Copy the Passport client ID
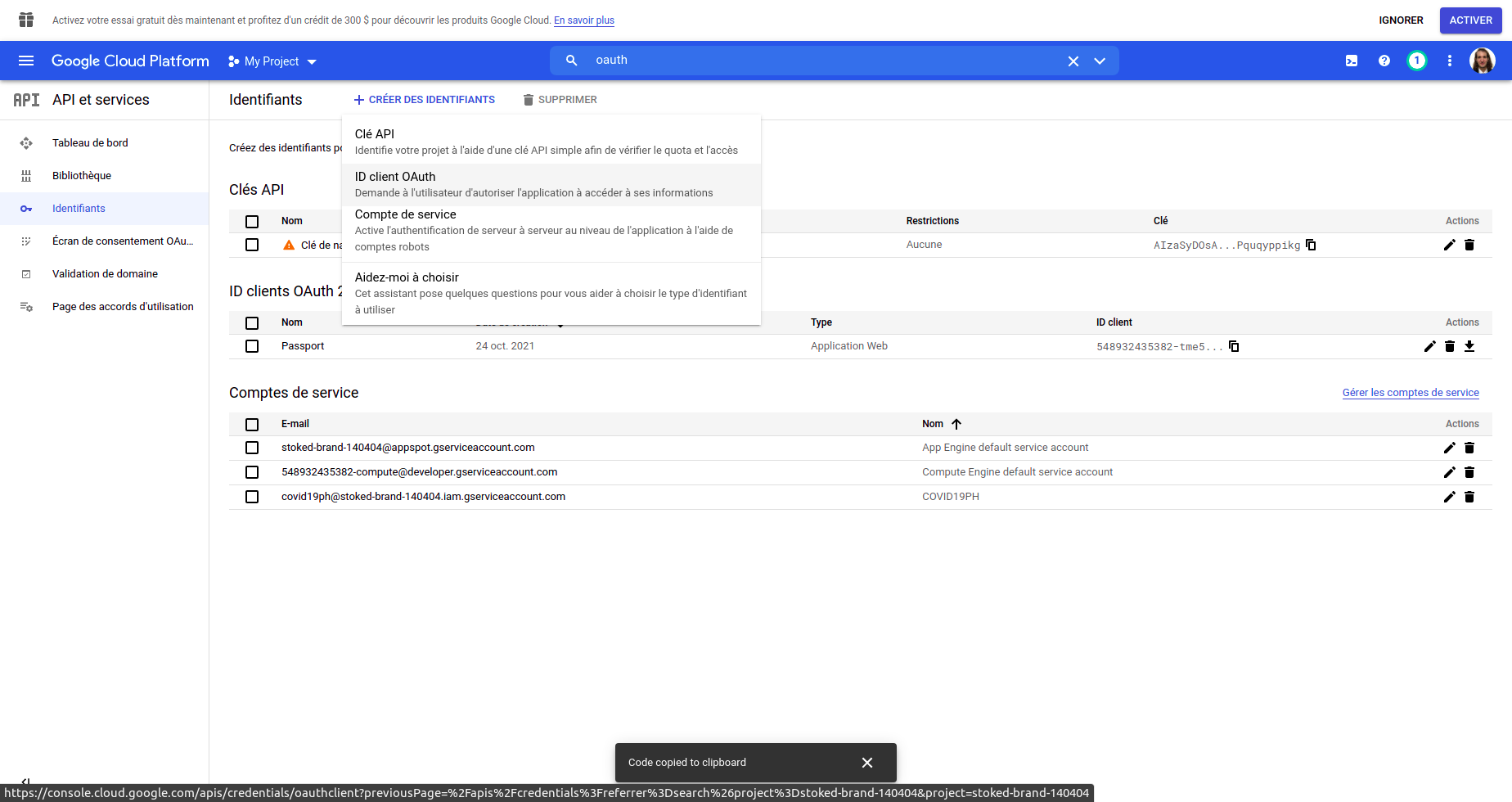This screenshot has height=802, width=1512. point(1234,346)
